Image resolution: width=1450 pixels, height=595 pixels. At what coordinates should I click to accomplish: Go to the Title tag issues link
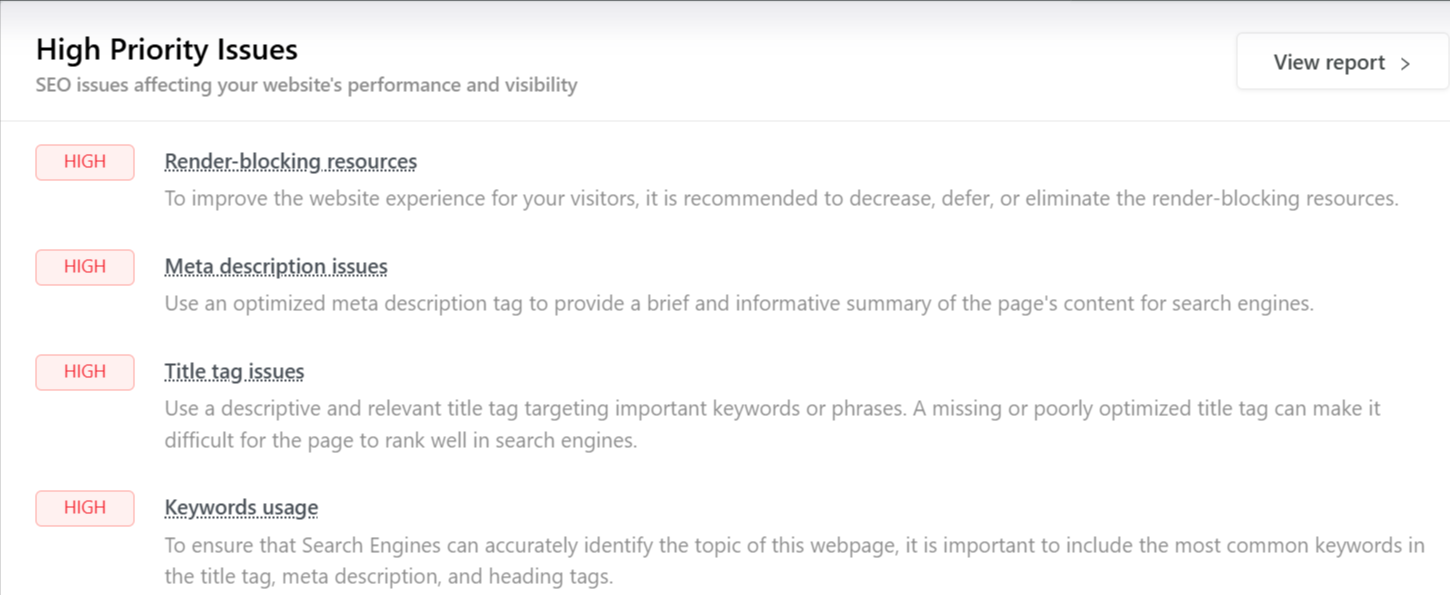pyautogui.click(x=234, y=372)
